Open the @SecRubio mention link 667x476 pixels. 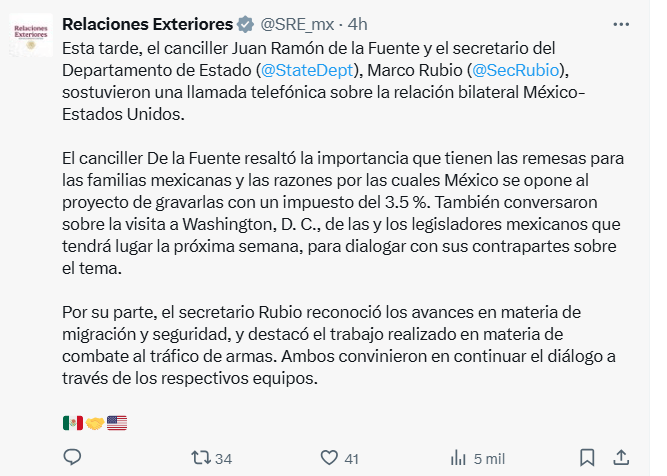coord(513,70)
